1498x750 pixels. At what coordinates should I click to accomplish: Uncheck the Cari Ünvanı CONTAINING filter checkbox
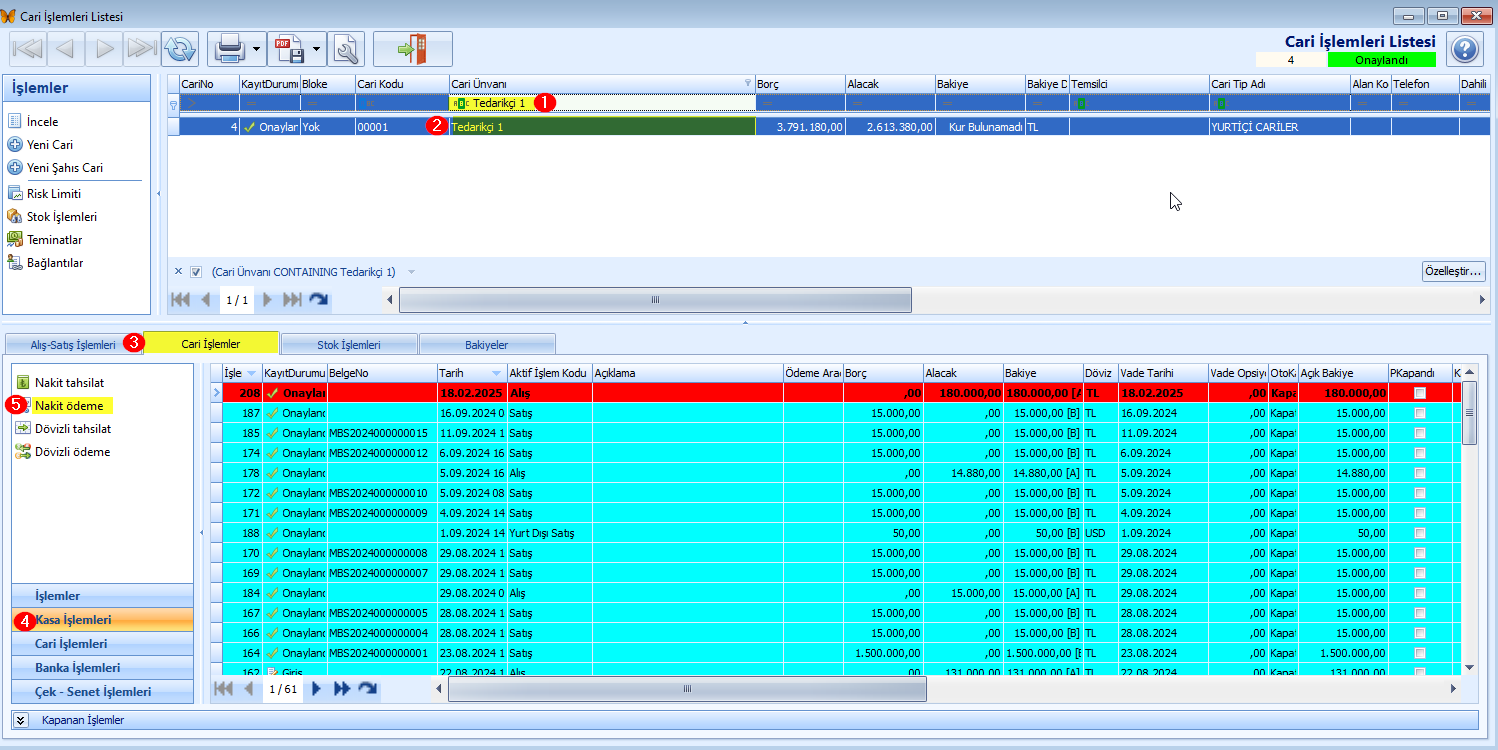196,272
